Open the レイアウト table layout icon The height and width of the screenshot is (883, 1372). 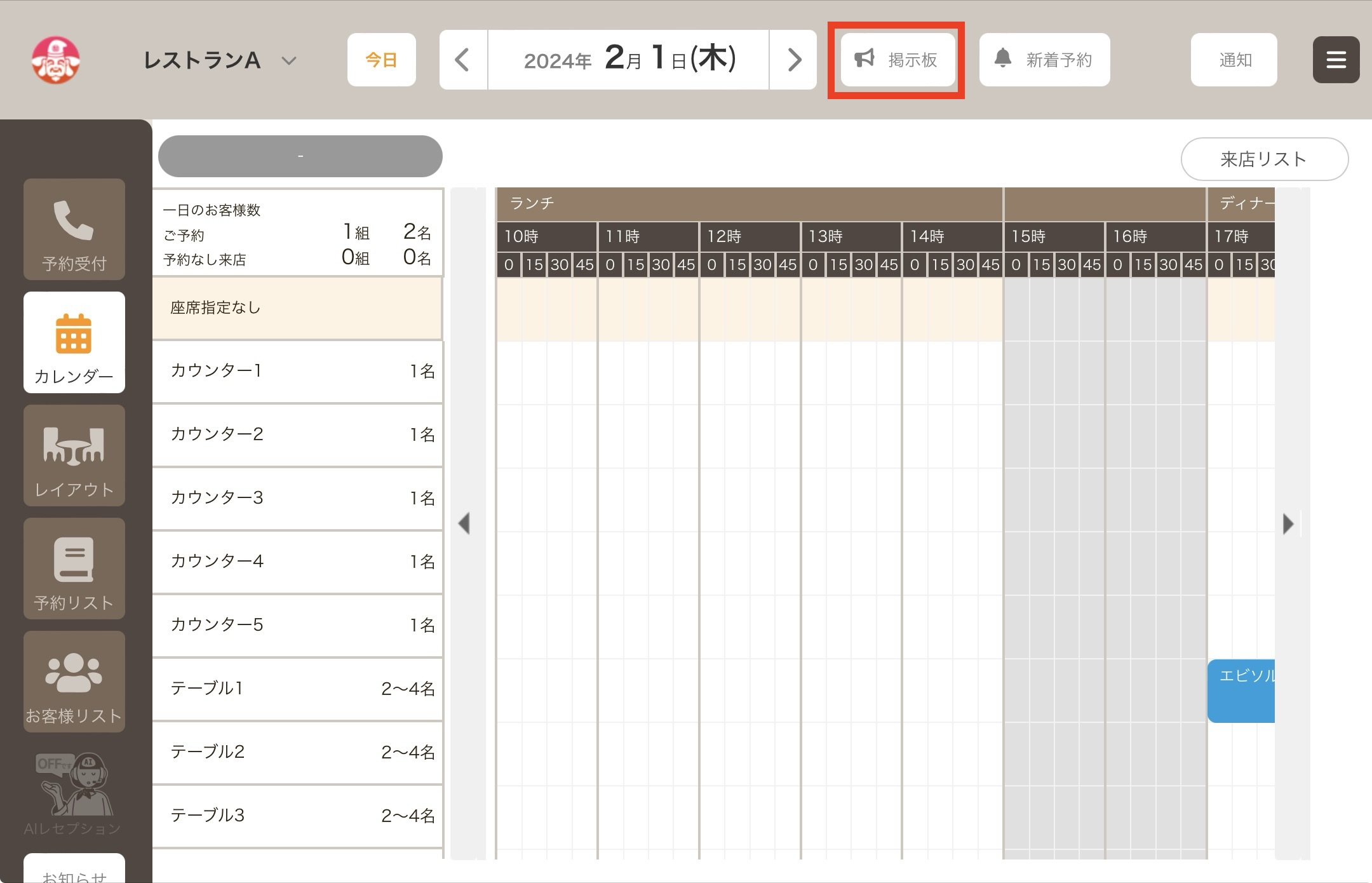74,455
